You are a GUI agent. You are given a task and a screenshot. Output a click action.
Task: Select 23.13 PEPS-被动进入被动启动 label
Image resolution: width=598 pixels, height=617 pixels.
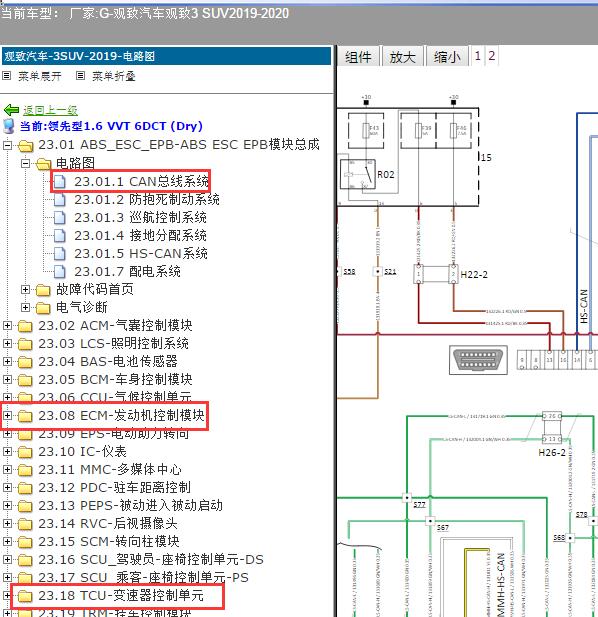click(131, 505)
